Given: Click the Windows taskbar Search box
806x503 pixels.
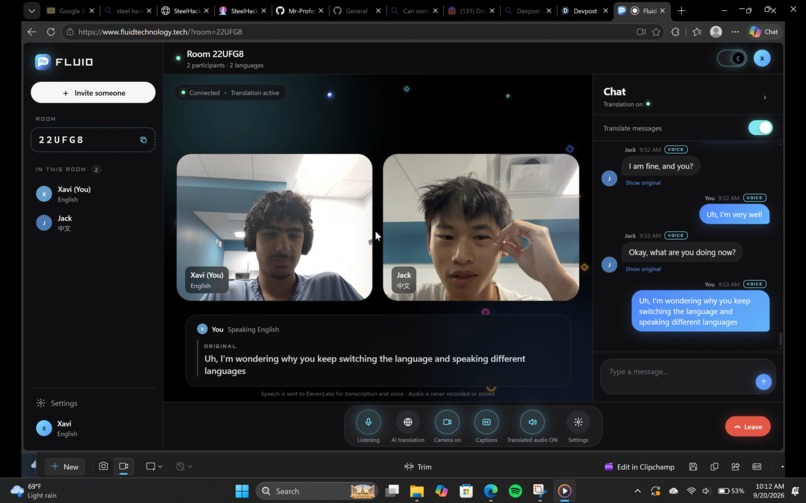Looking at the screenshot, I should pos(316,491).
